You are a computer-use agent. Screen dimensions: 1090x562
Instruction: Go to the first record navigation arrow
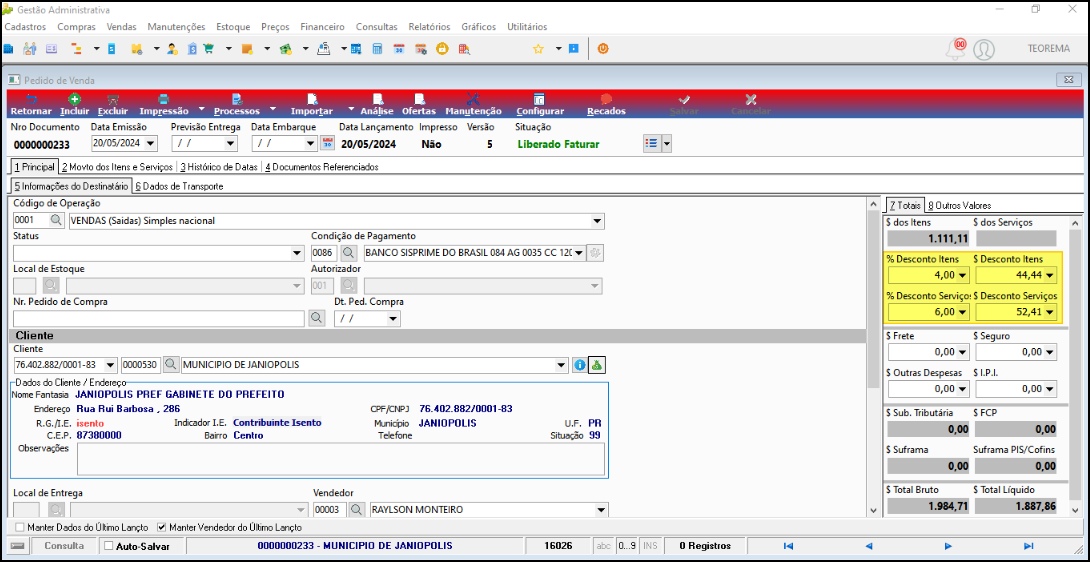[788, 546]
